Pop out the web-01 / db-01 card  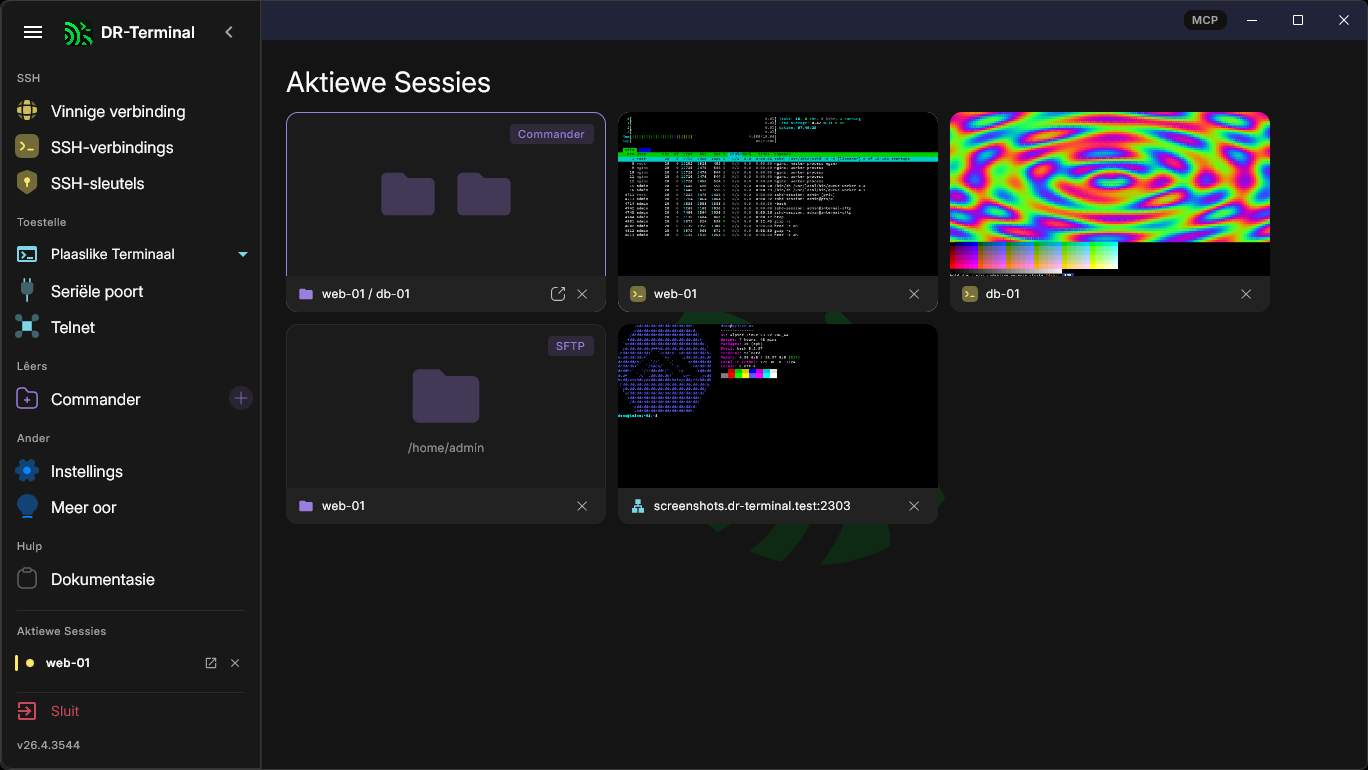(558, 294)
